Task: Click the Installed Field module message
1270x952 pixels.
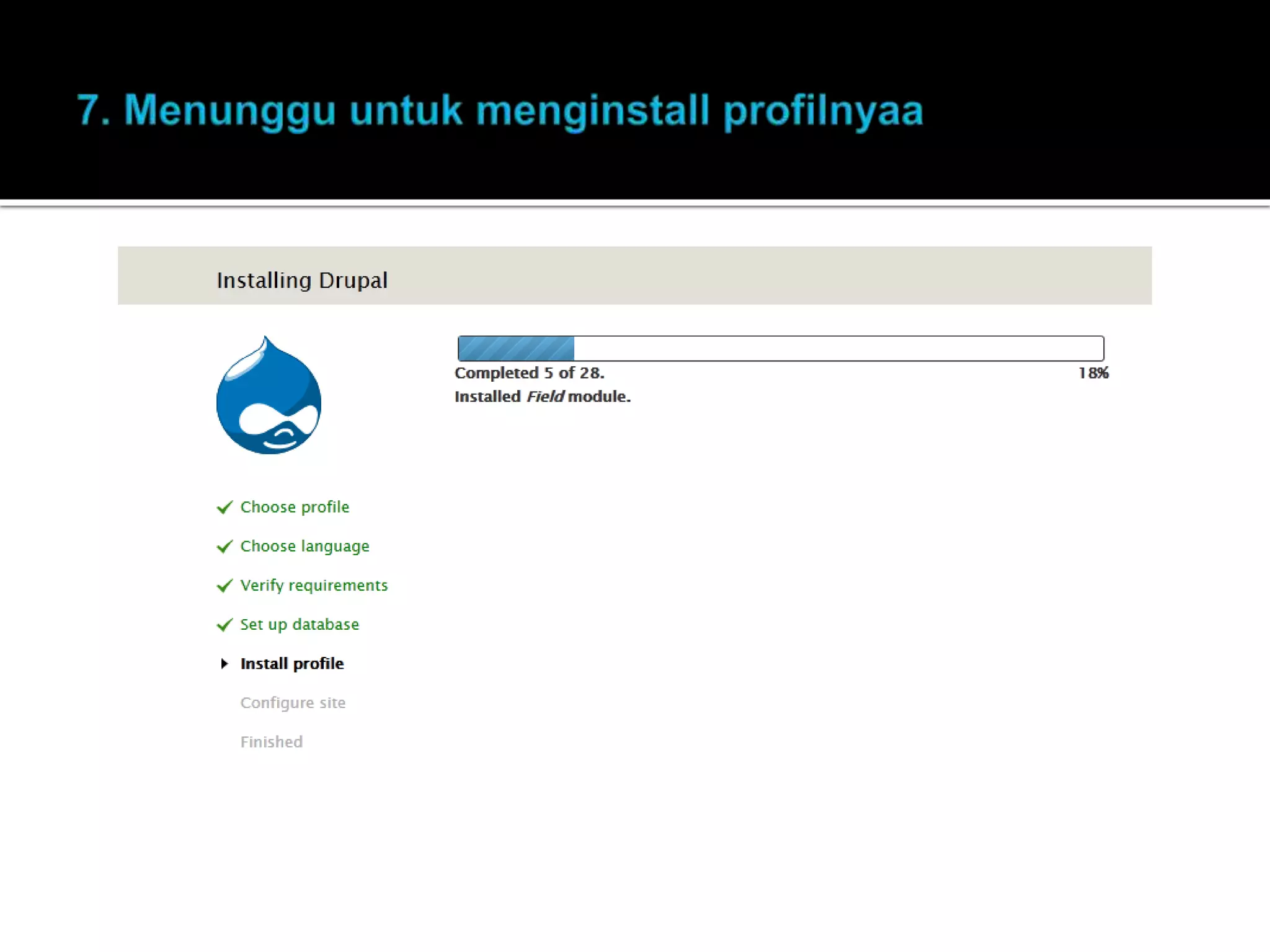Action: 543,397
